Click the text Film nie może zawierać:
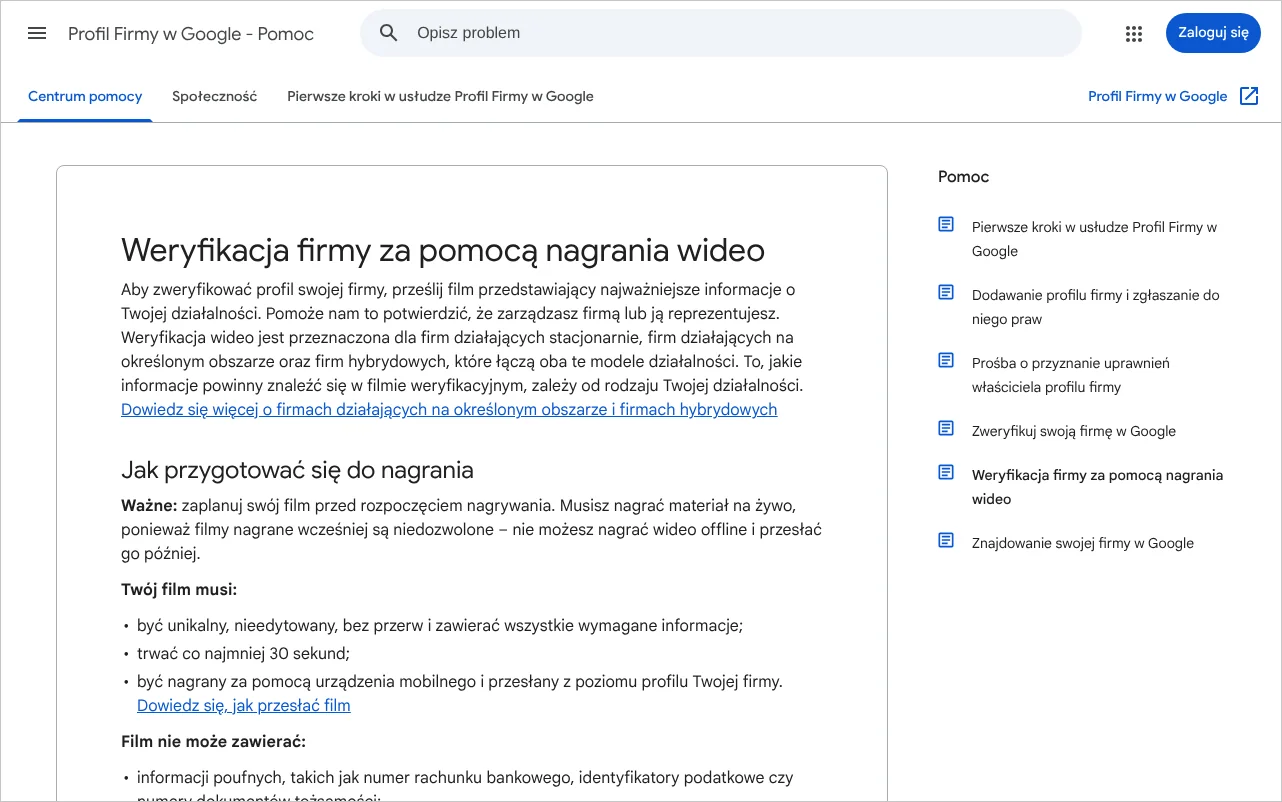The height and width of the screenshot is (802, 1282). coord(213,742)
